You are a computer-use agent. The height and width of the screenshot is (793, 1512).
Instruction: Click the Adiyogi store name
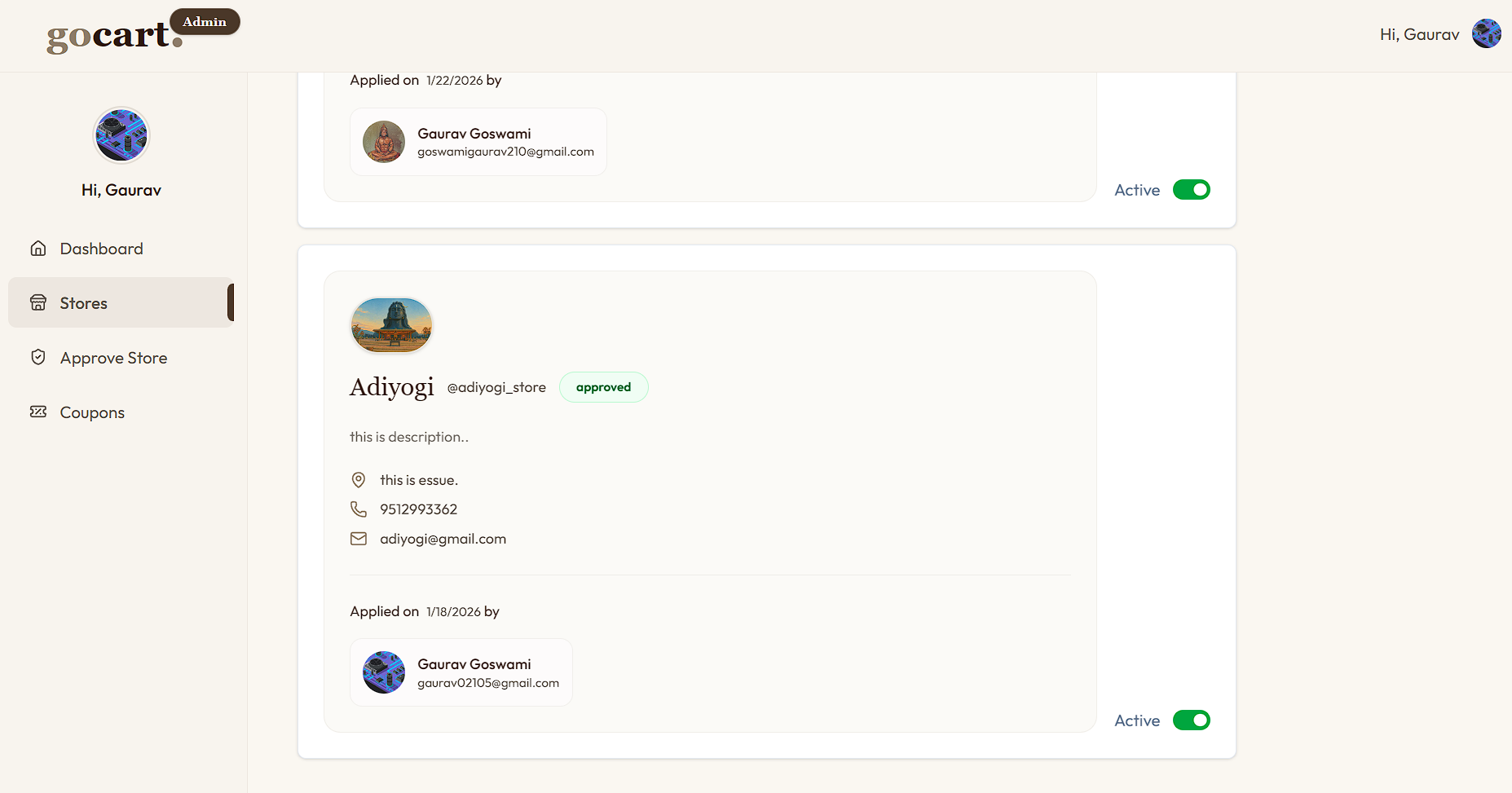(391, 387)
